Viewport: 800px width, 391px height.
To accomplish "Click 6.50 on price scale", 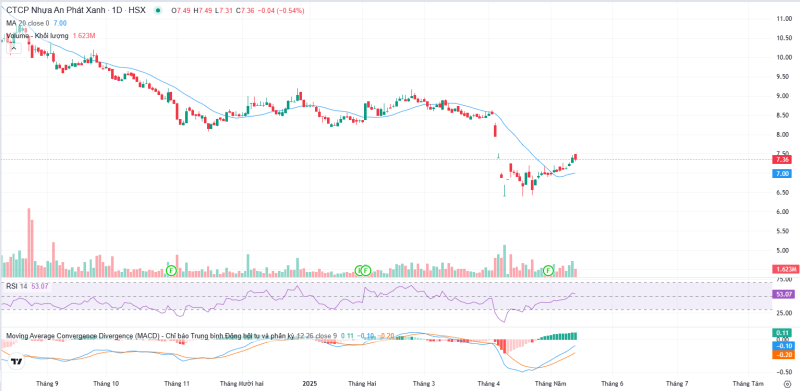I will click(x=784, y=192).
